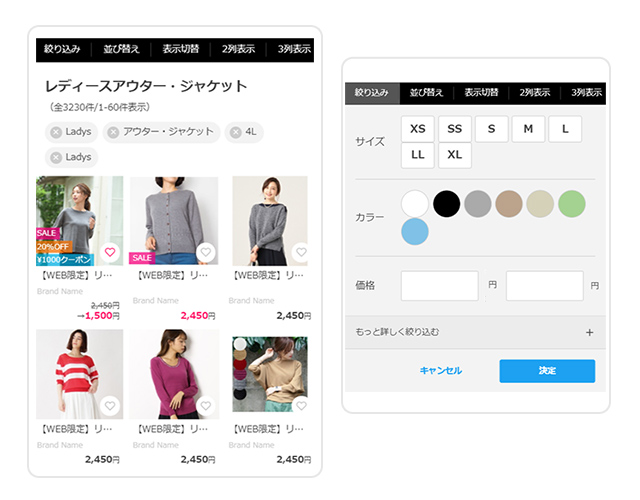Pick the light blue color swatch
Viewport: 640px width, 500px height.
click(415, 231)
